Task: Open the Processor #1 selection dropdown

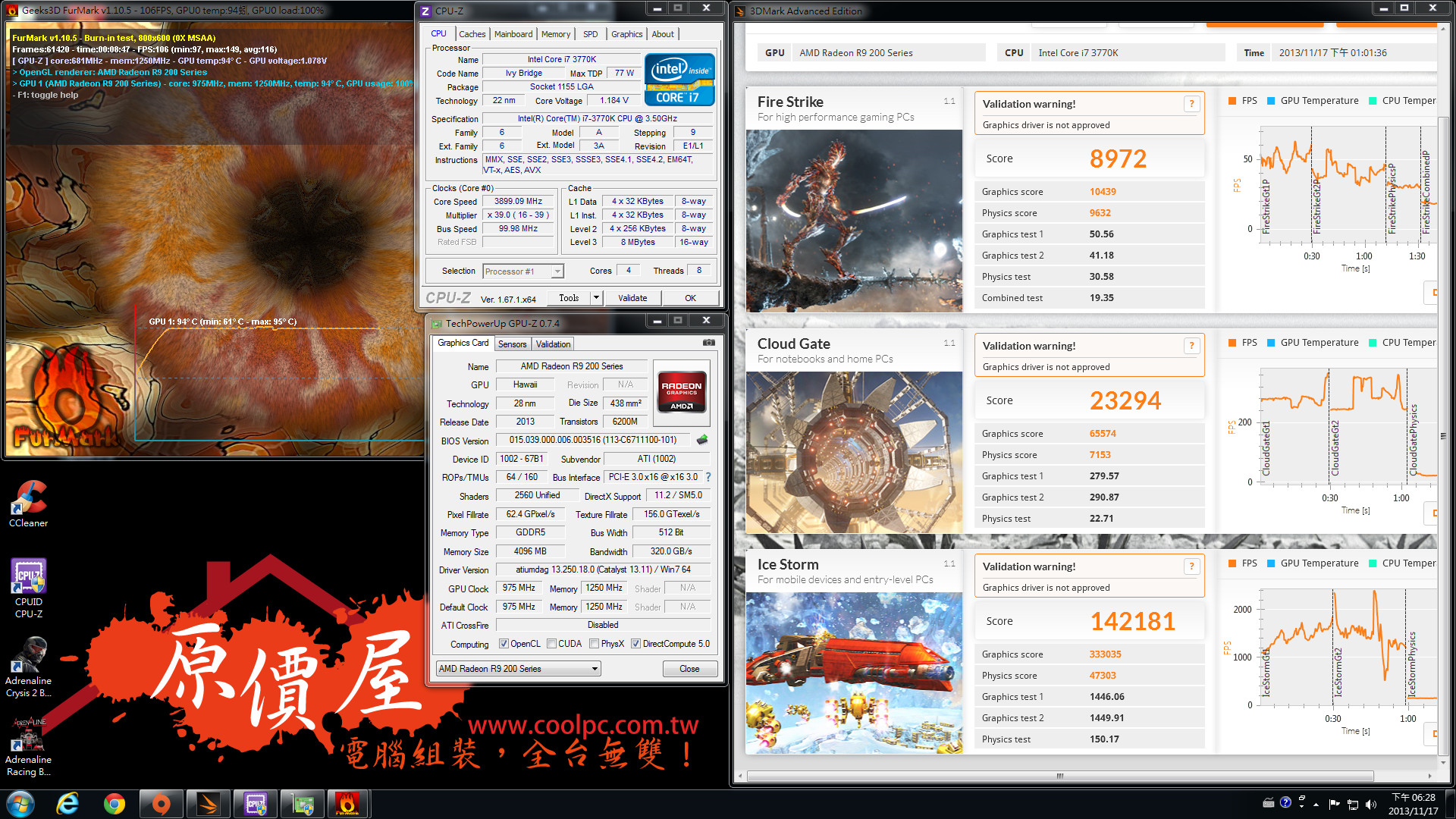Action: click(523, 271)
